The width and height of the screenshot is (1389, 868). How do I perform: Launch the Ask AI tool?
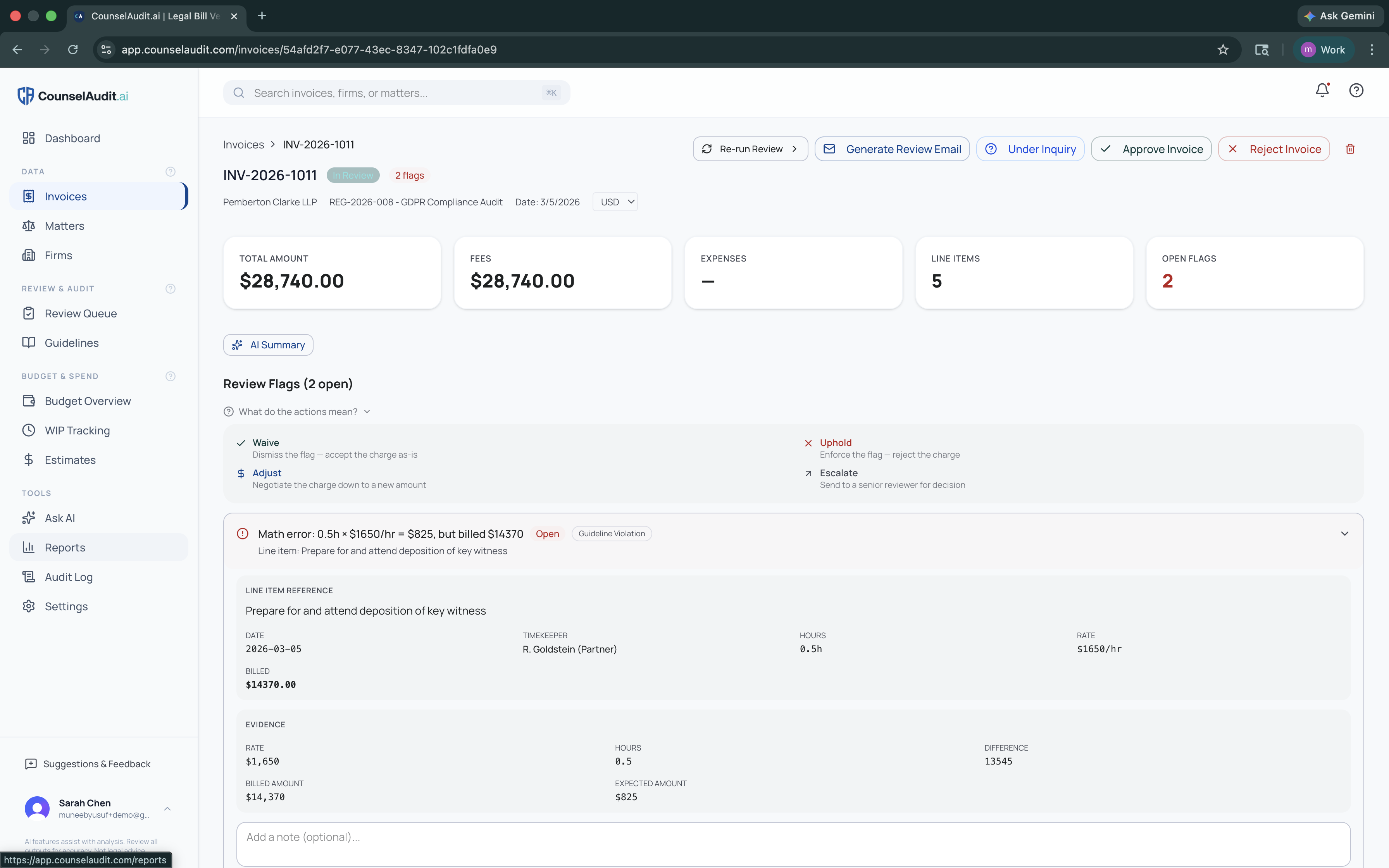point(60,517)
